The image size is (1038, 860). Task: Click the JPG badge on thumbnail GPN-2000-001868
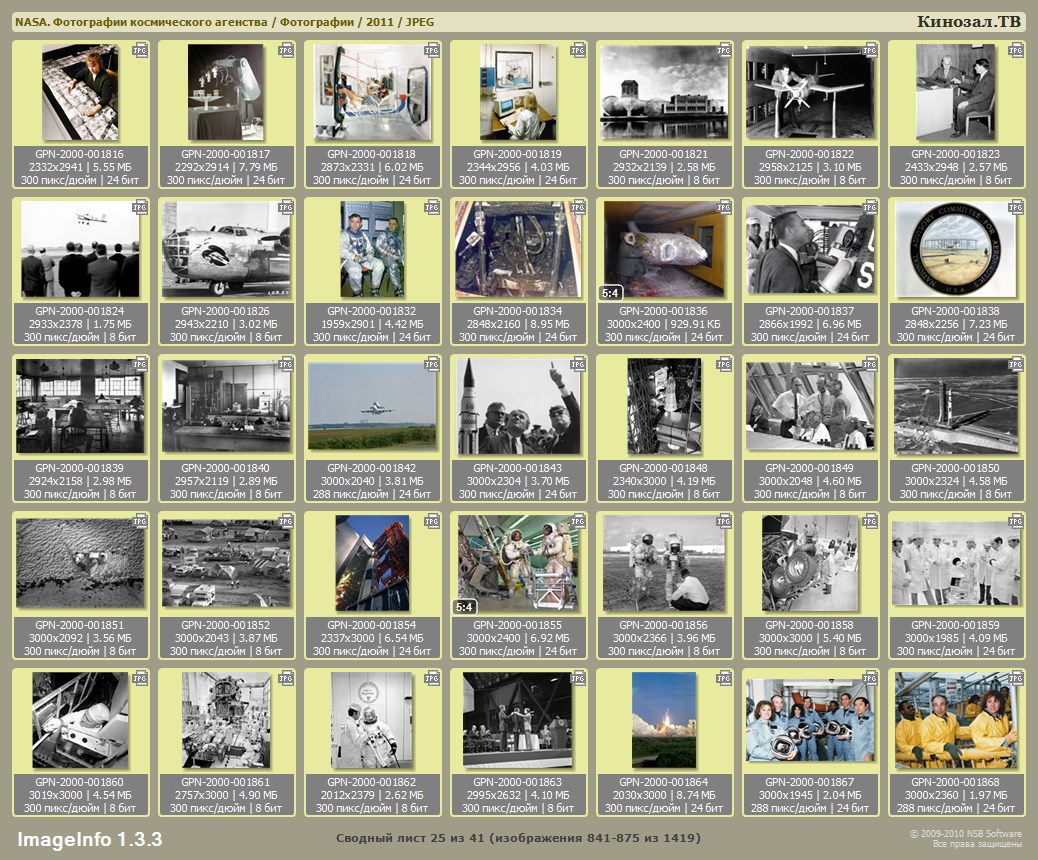pos(1016,678)
